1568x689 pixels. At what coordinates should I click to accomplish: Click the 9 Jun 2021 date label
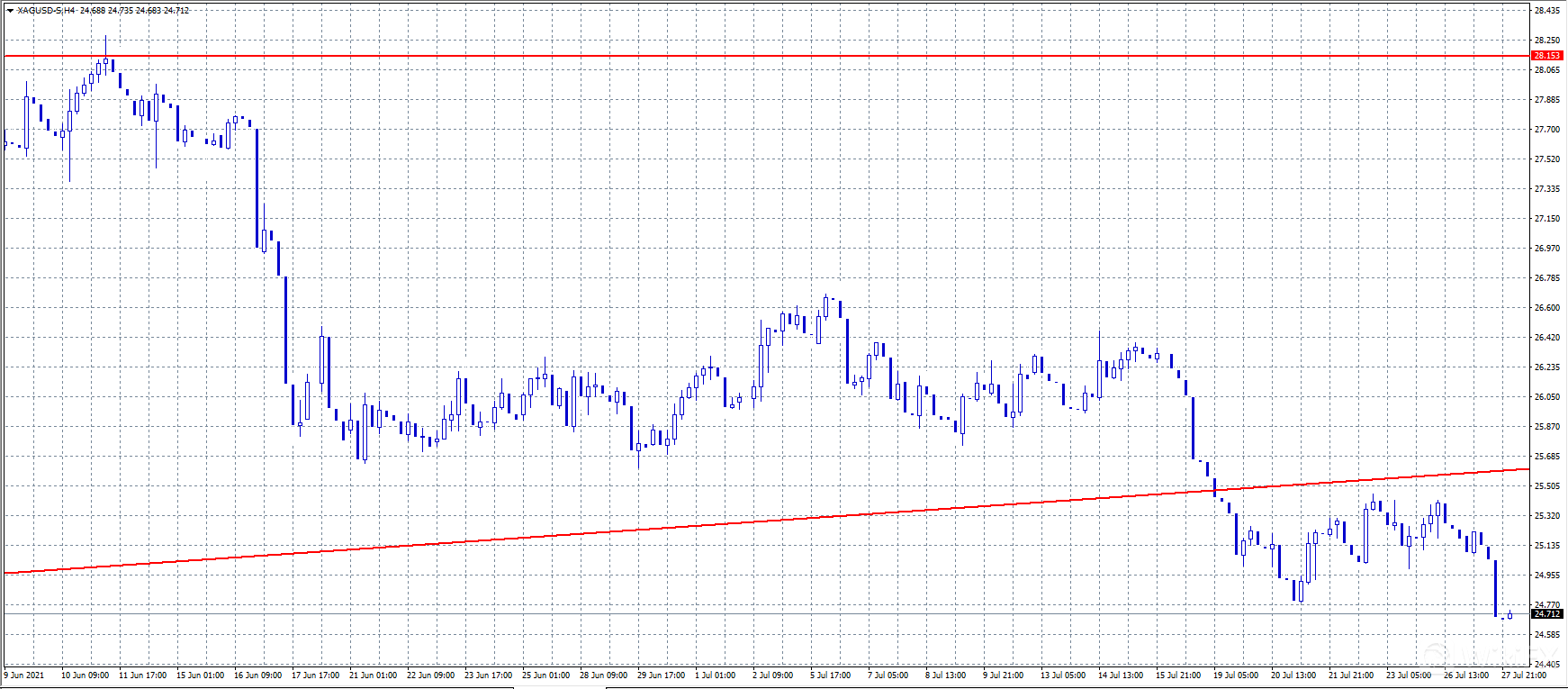[x=24, y=675]
